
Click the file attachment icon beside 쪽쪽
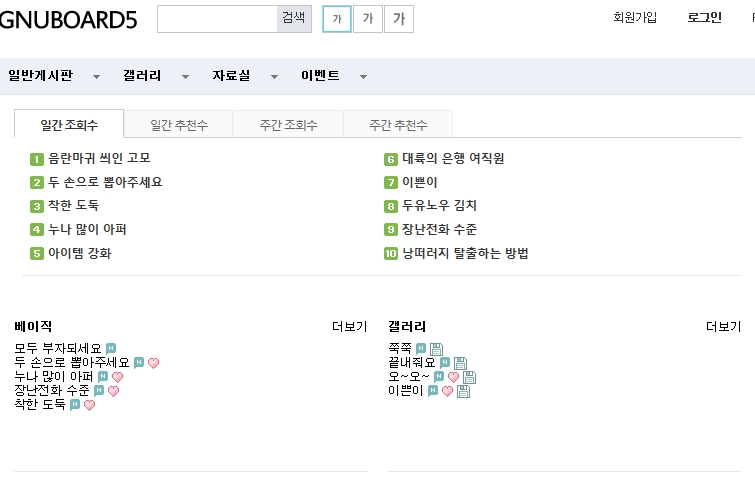(436, 349)
